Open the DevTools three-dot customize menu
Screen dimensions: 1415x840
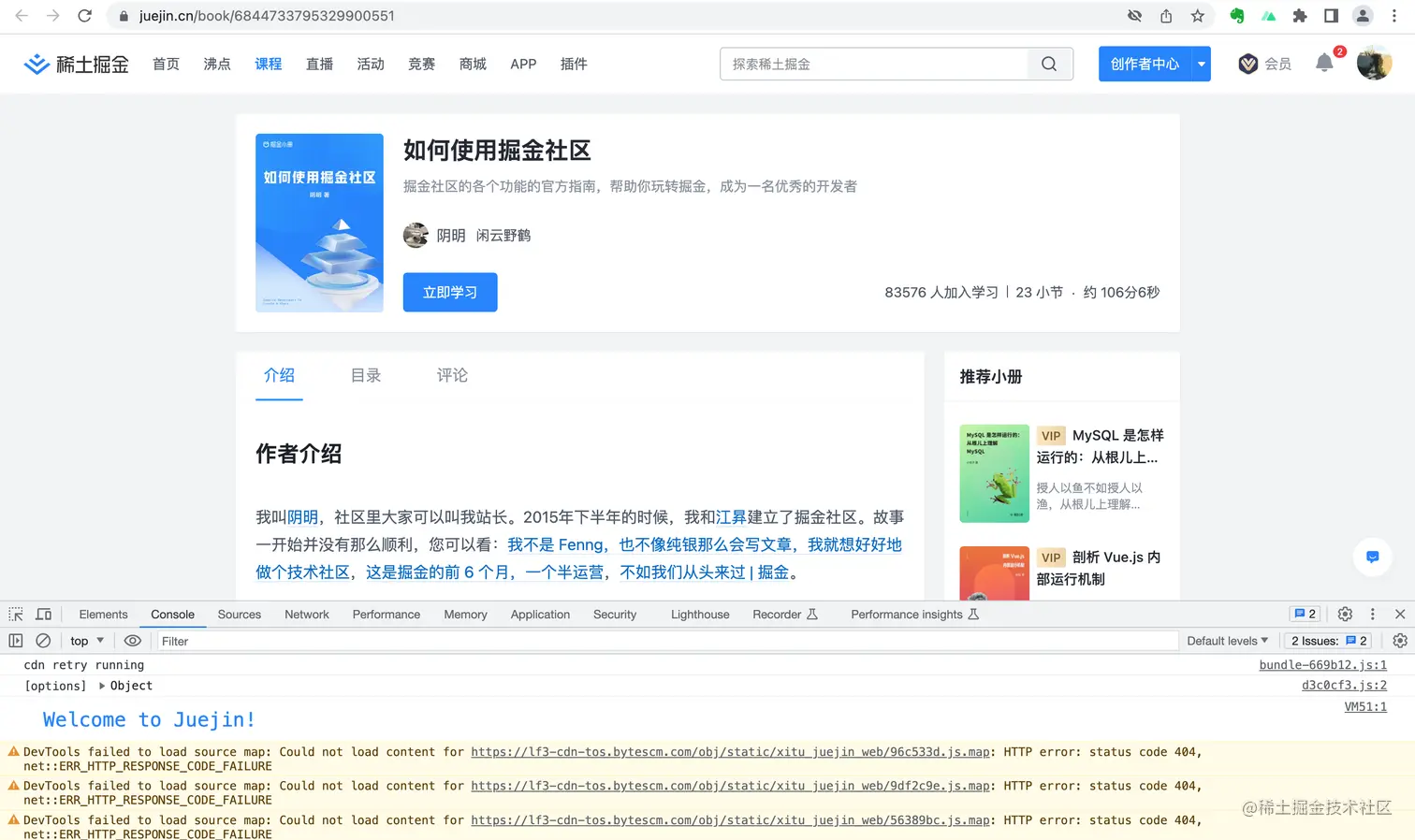tap(1373, 615)
